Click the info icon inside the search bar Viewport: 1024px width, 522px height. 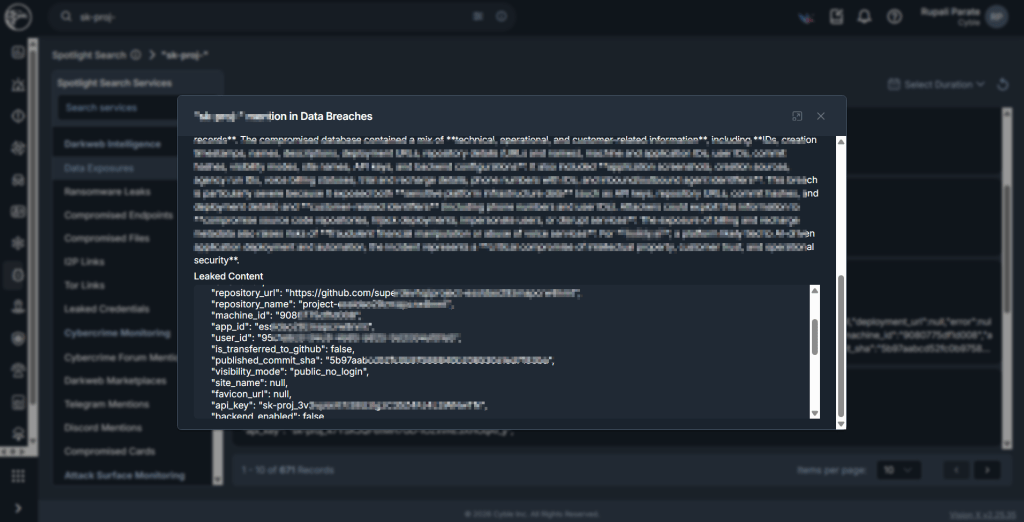pos(501,16)
